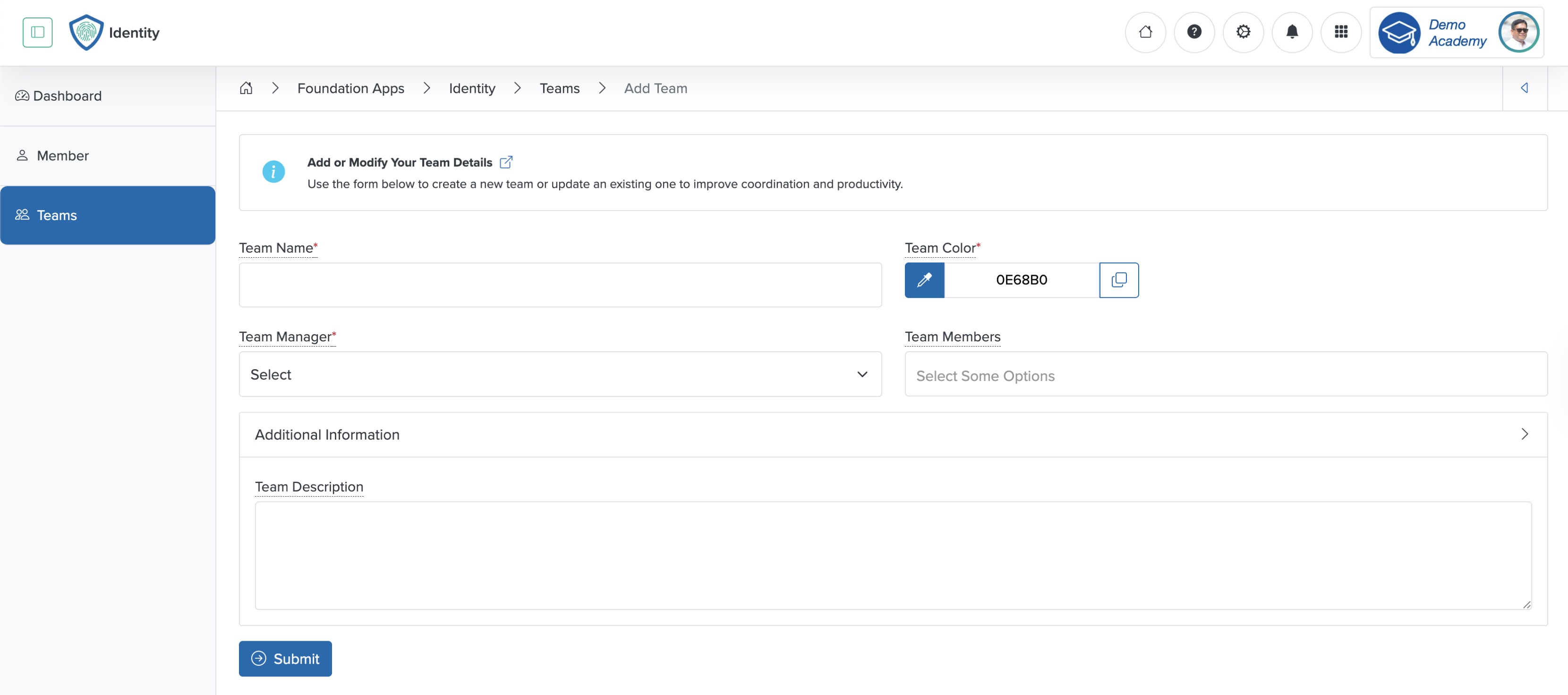Click the Submit button

[285, 659]
